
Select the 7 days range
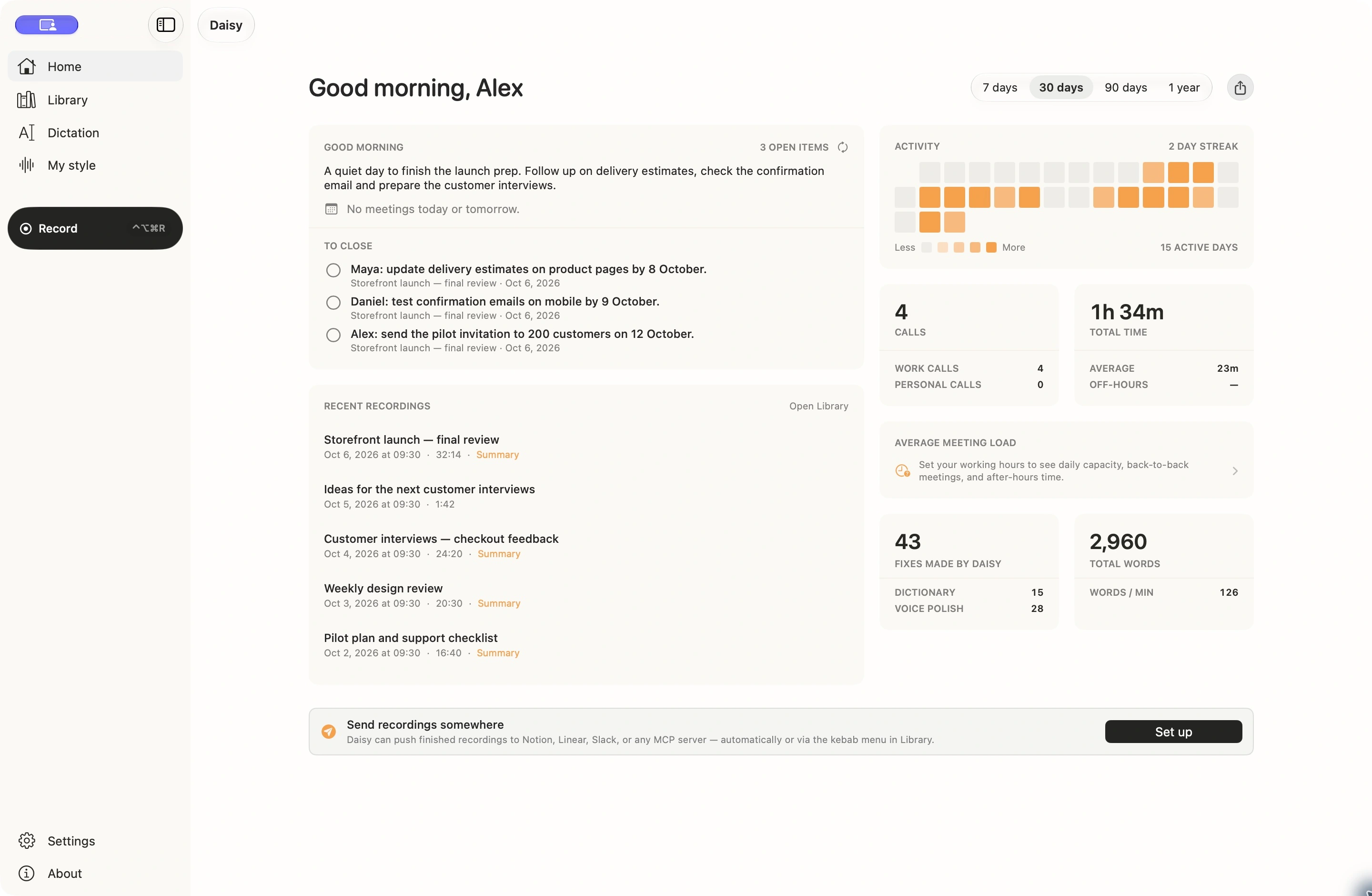999,88
